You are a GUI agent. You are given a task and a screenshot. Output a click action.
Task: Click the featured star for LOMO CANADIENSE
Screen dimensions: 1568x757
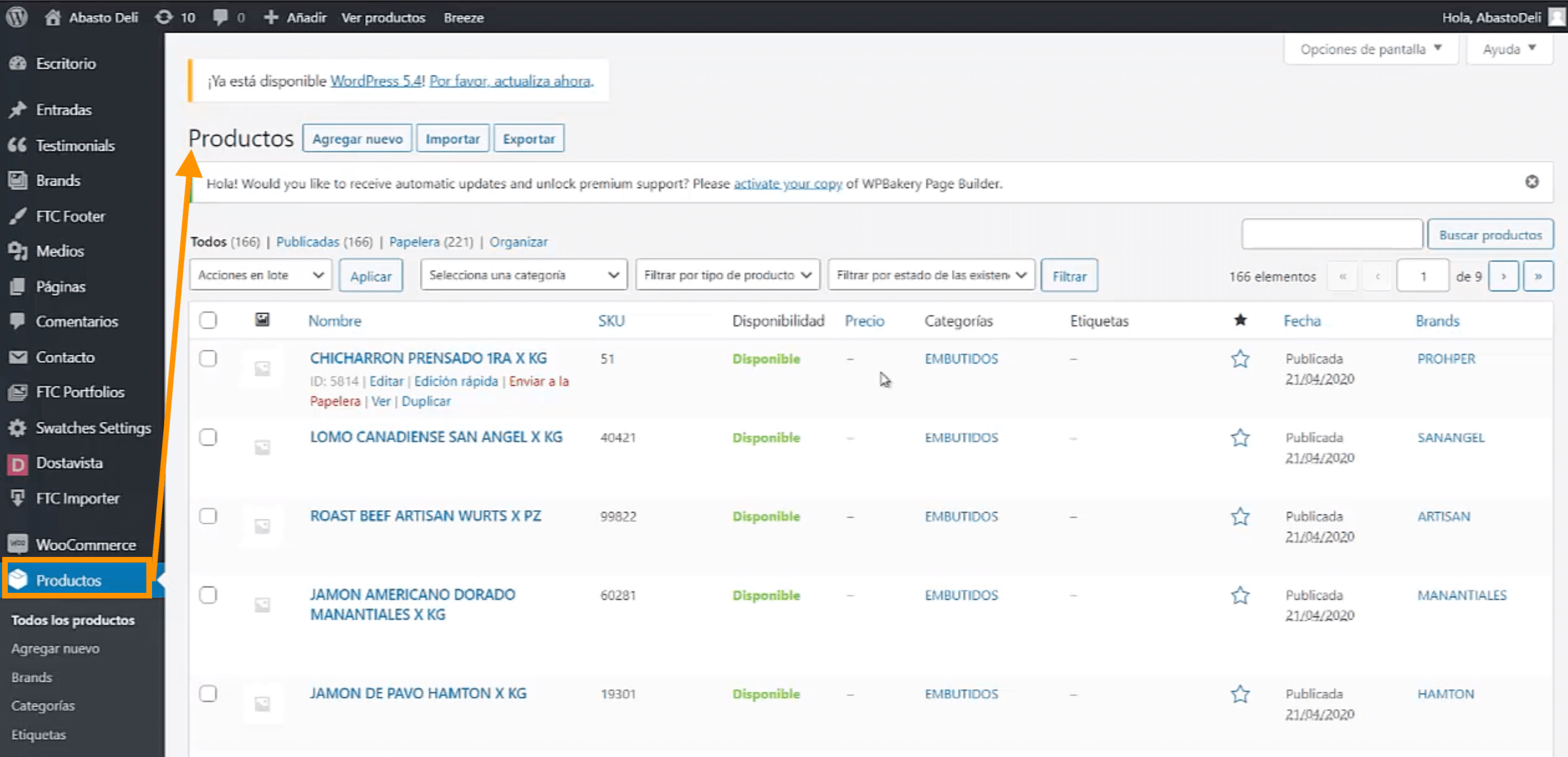pyautogui.click(x=1240, y=438)
